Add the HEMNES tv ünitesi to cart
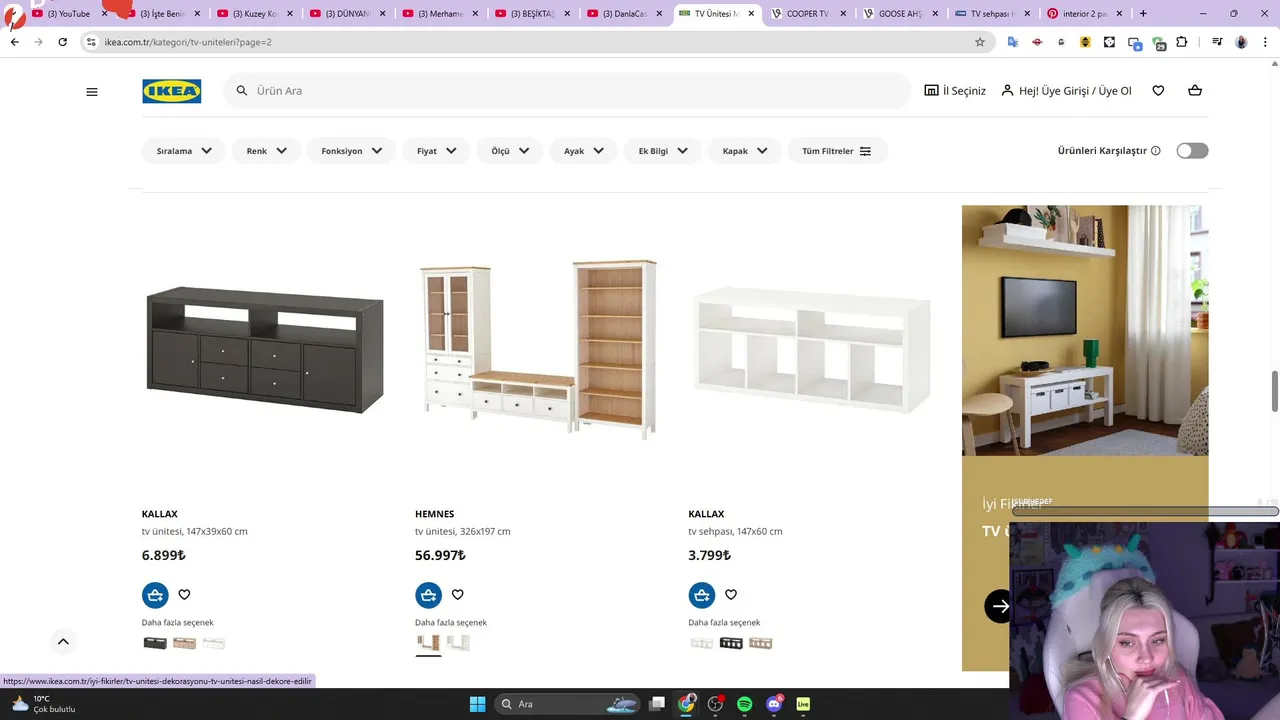1280x720 pixels. pos(428,595)
